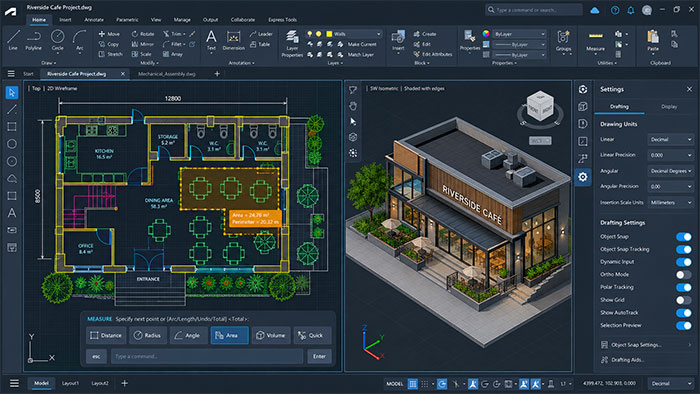This screenshot has height=394, width=700.
Task: Open the cloud sync icon
Action: [x=595, y=10]
